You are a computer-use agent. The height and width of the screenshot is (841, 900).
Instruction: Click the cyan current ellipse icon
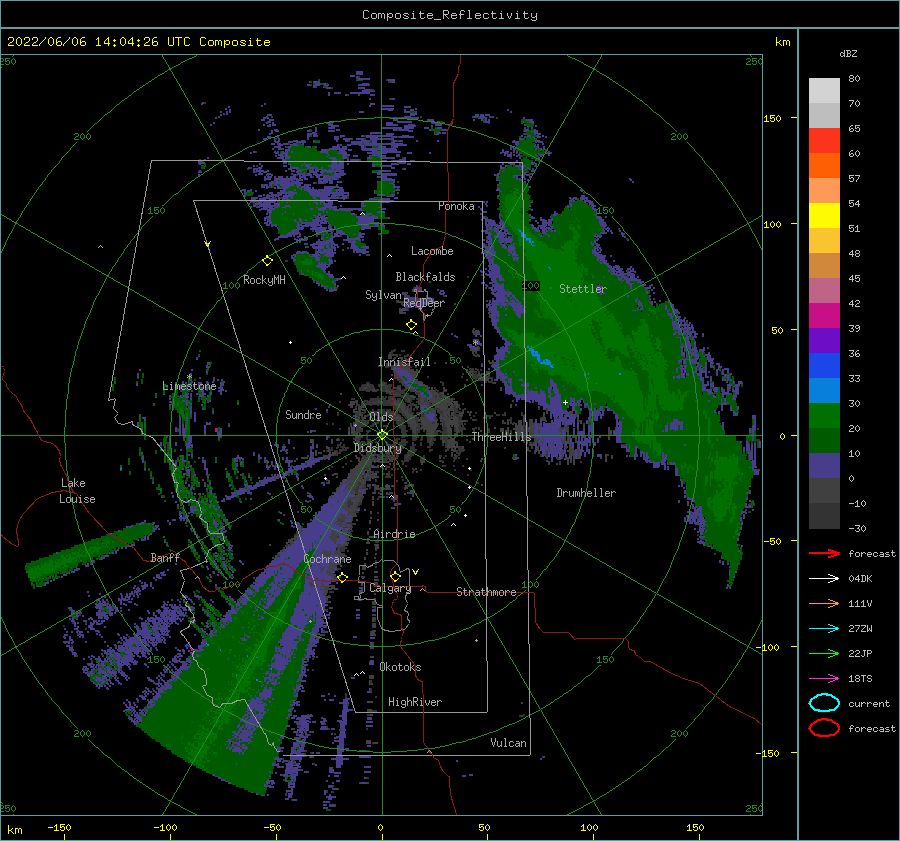[x=824, y=703]
